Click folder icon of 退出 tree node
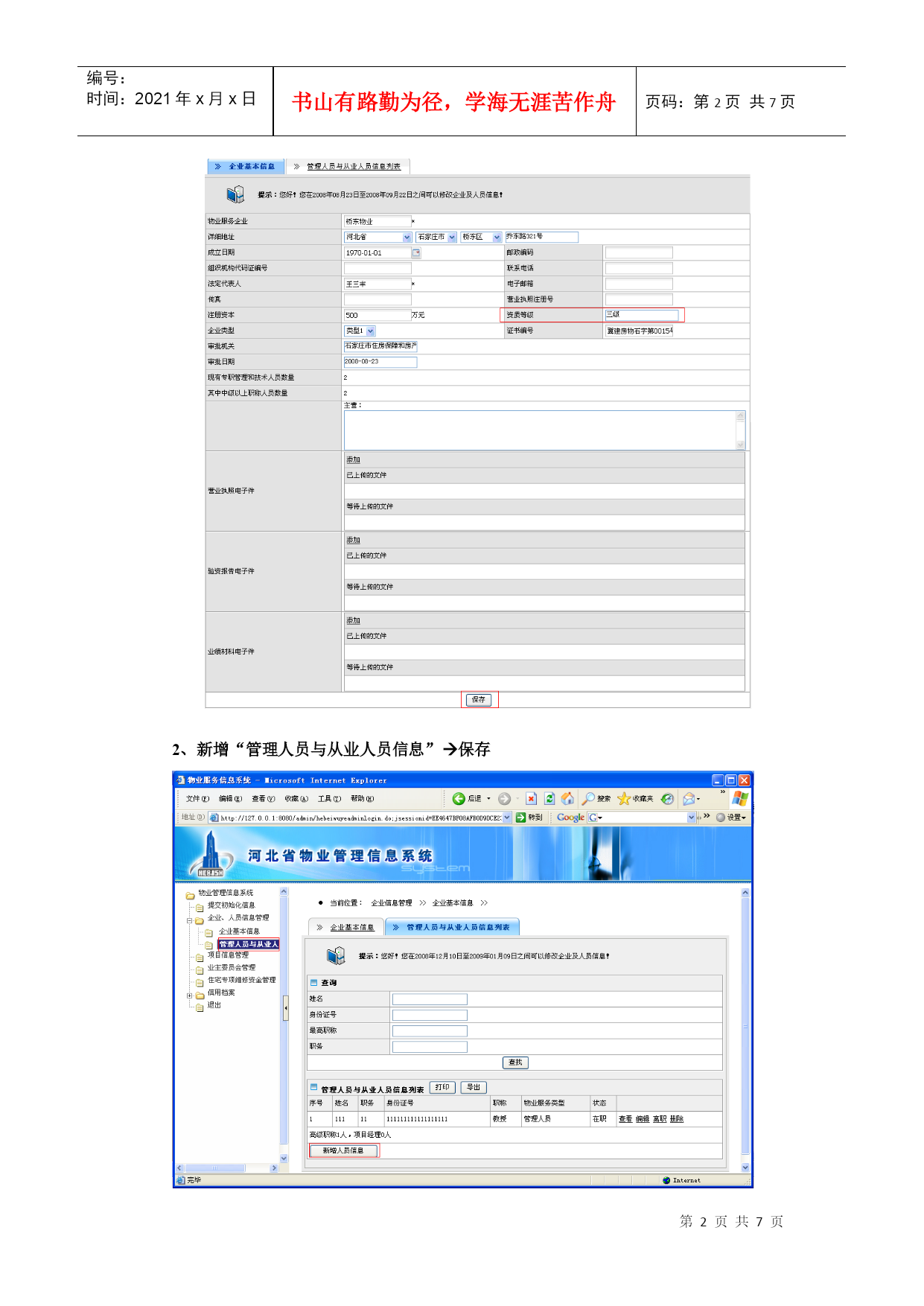The height and width of the screenshot is (1306, 924). (x=200, y=1007)
